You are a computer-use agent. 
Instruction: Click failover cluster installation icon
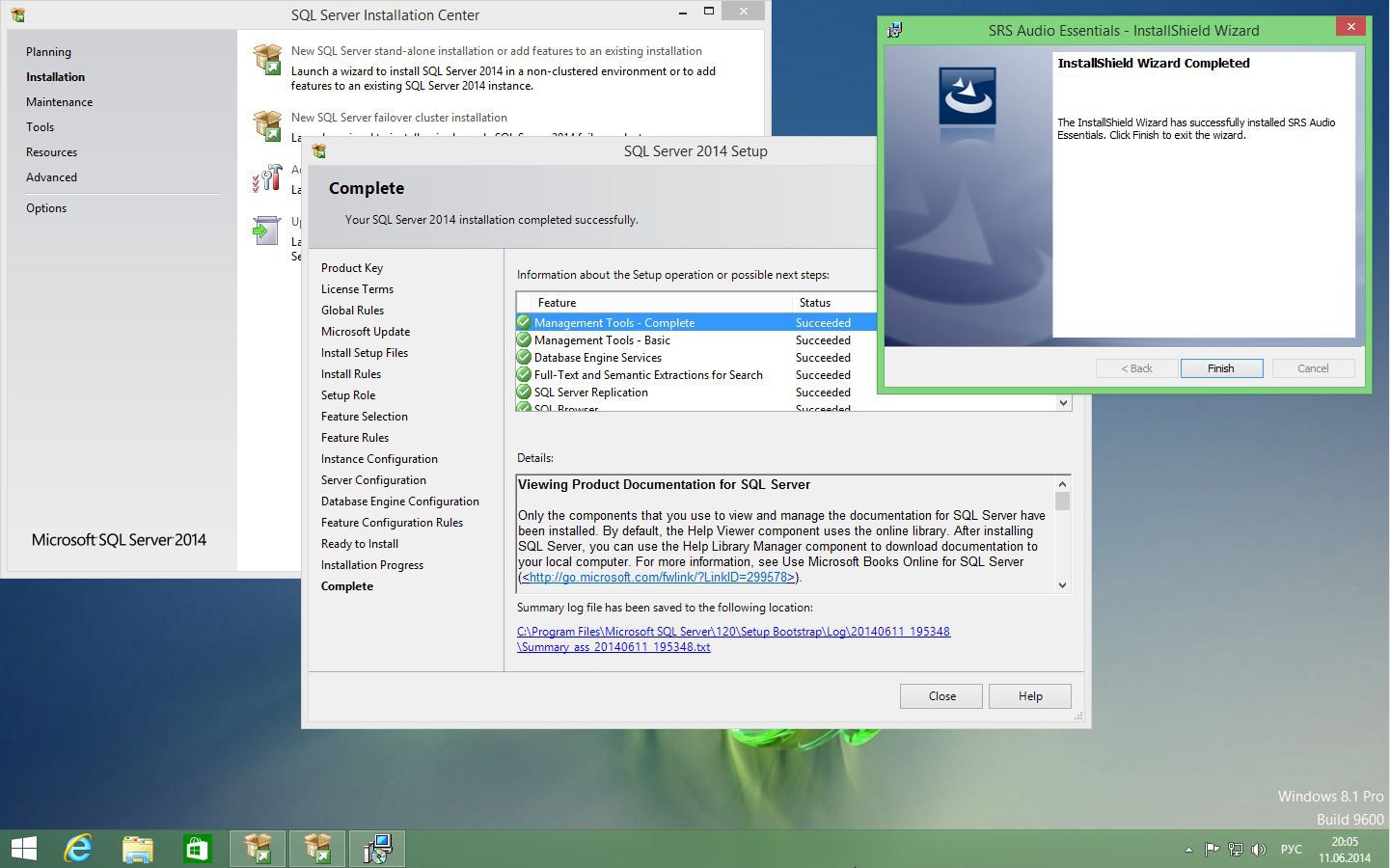click(x=267, y=125)
